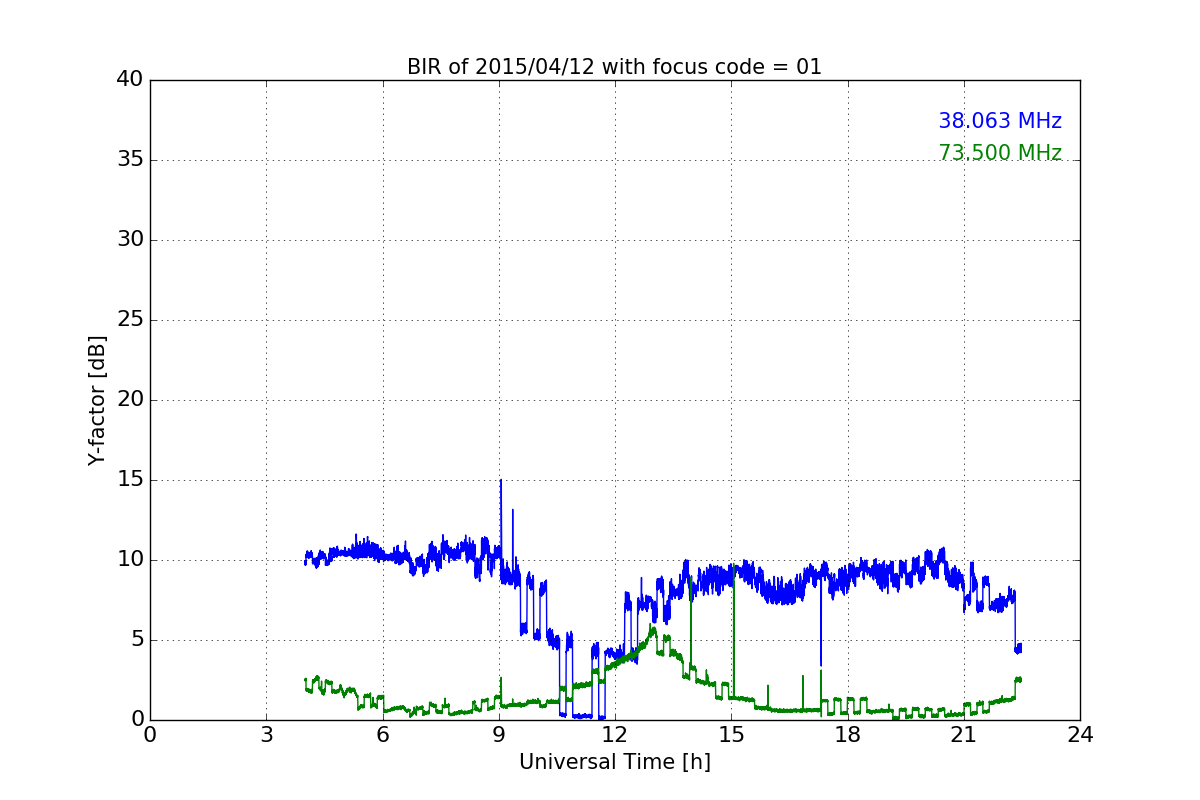The height and width of the screenshot is (800, 1200).
Task: Select the blue '38.063 MHz' legend label
Action: (x=1000, y=121)
